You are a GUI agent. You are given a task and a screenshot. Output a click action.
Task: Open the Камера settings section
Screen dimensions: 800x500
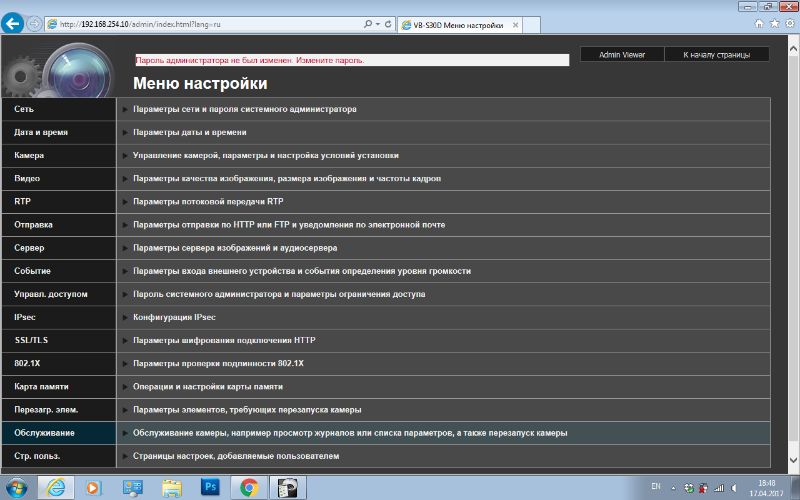(59, 156)
